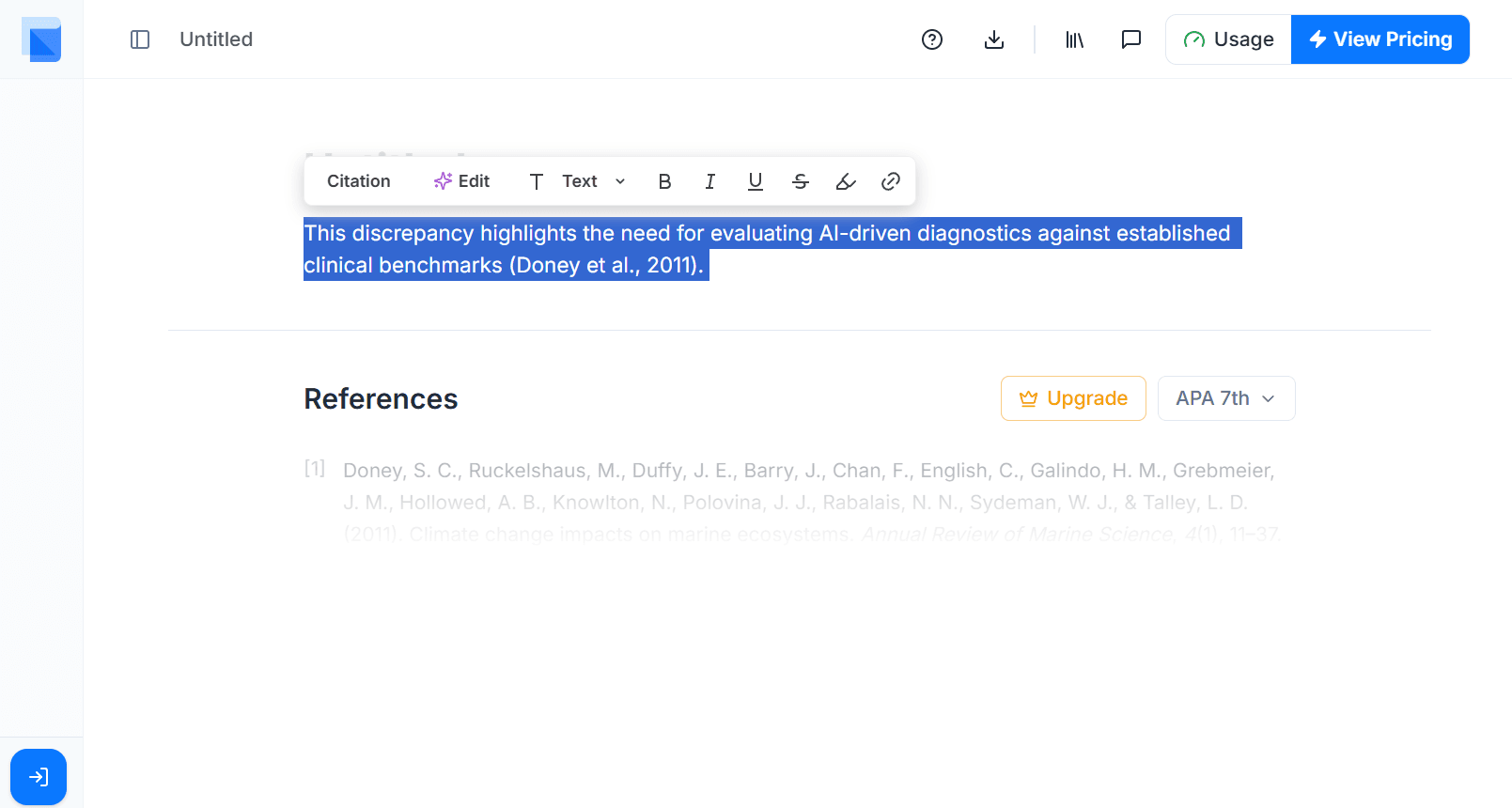
Task: Insert a link on selected text
Action: 890,181
